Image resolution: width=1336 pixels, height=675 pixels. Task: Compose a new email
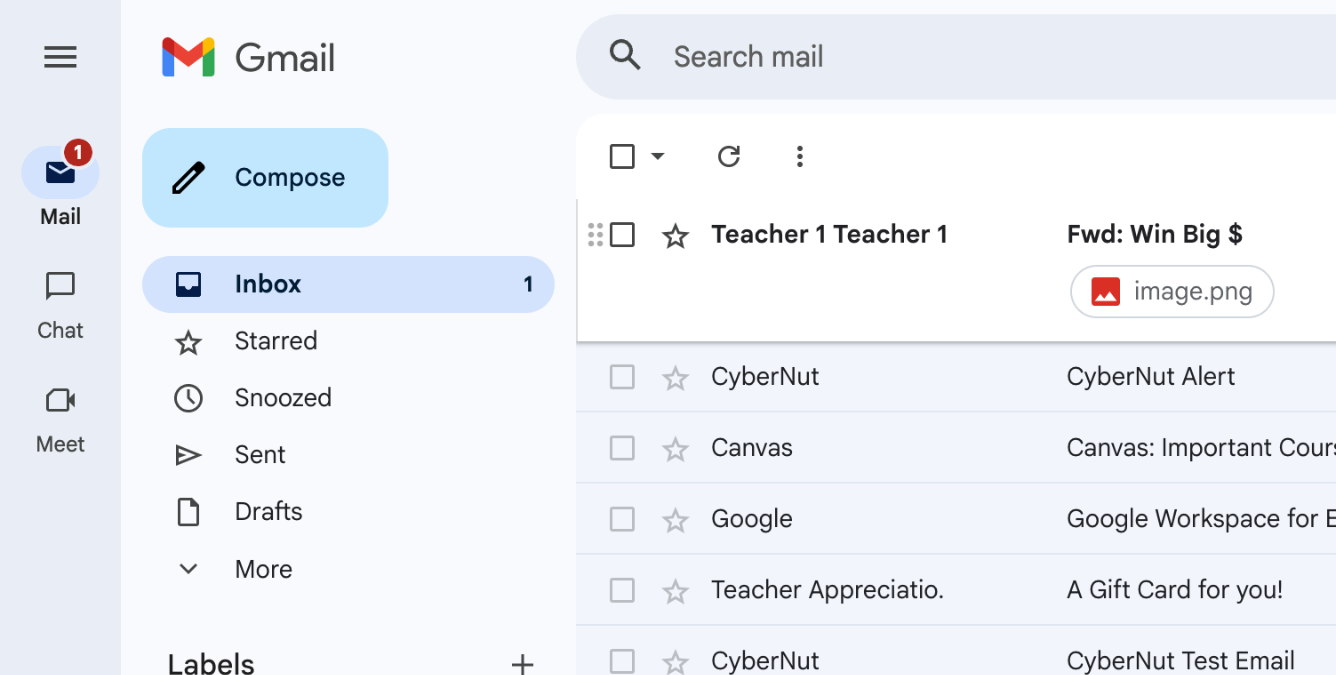[265, 177]
